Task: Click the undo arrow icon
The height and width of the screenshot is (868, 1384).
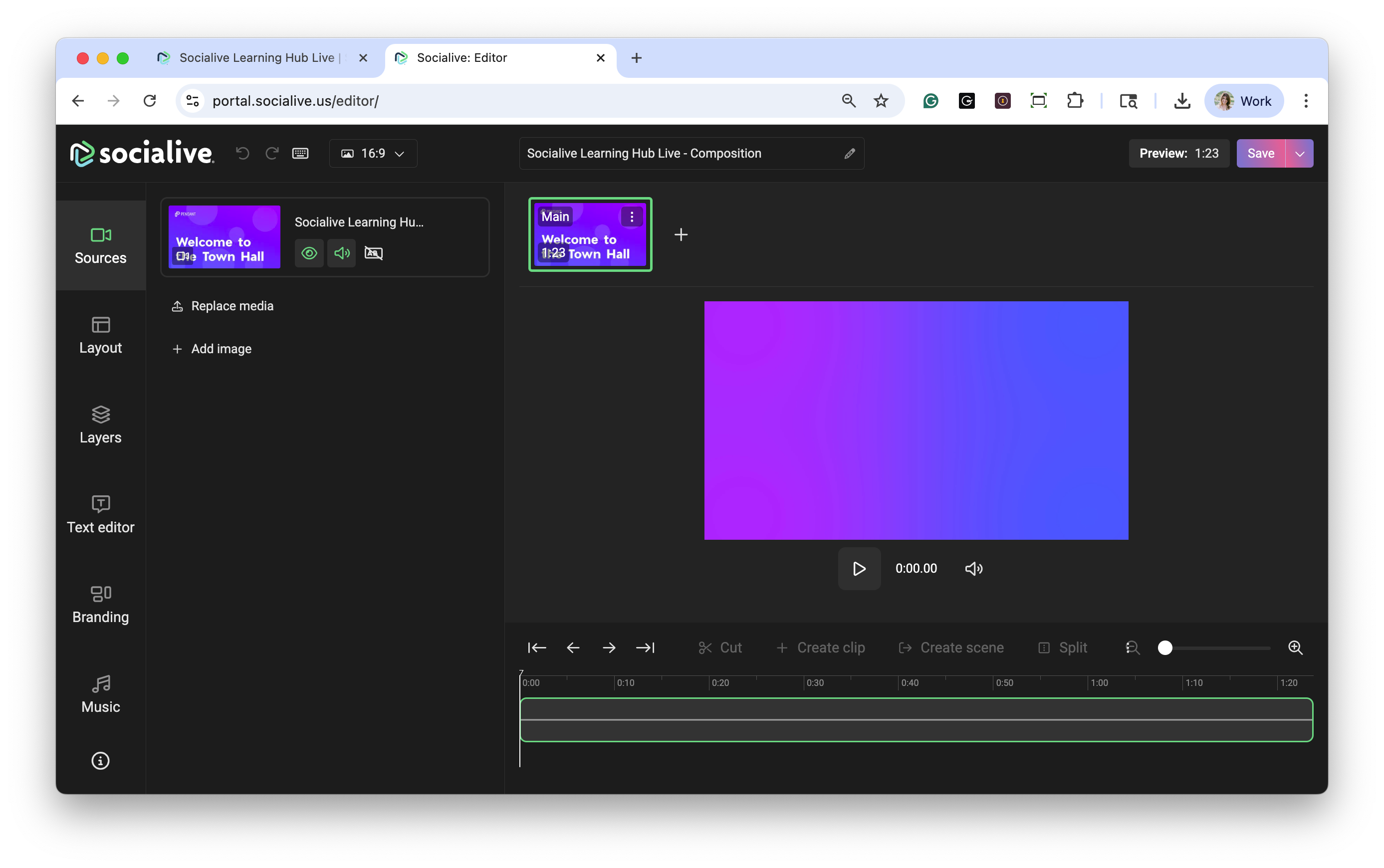Action: coord(243,153)
